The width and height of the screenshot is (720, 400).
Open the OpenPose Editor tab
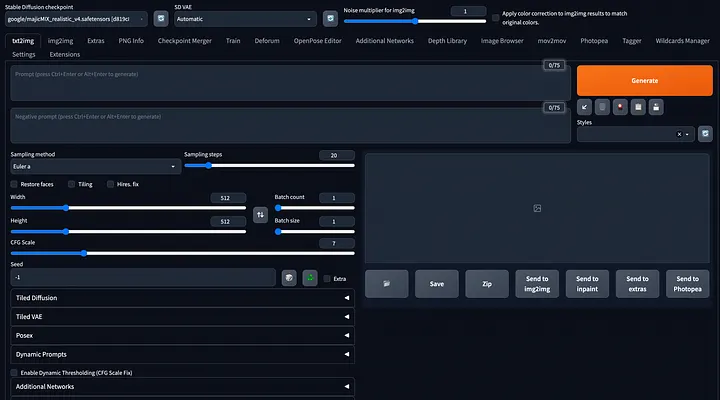pos(317,41)
